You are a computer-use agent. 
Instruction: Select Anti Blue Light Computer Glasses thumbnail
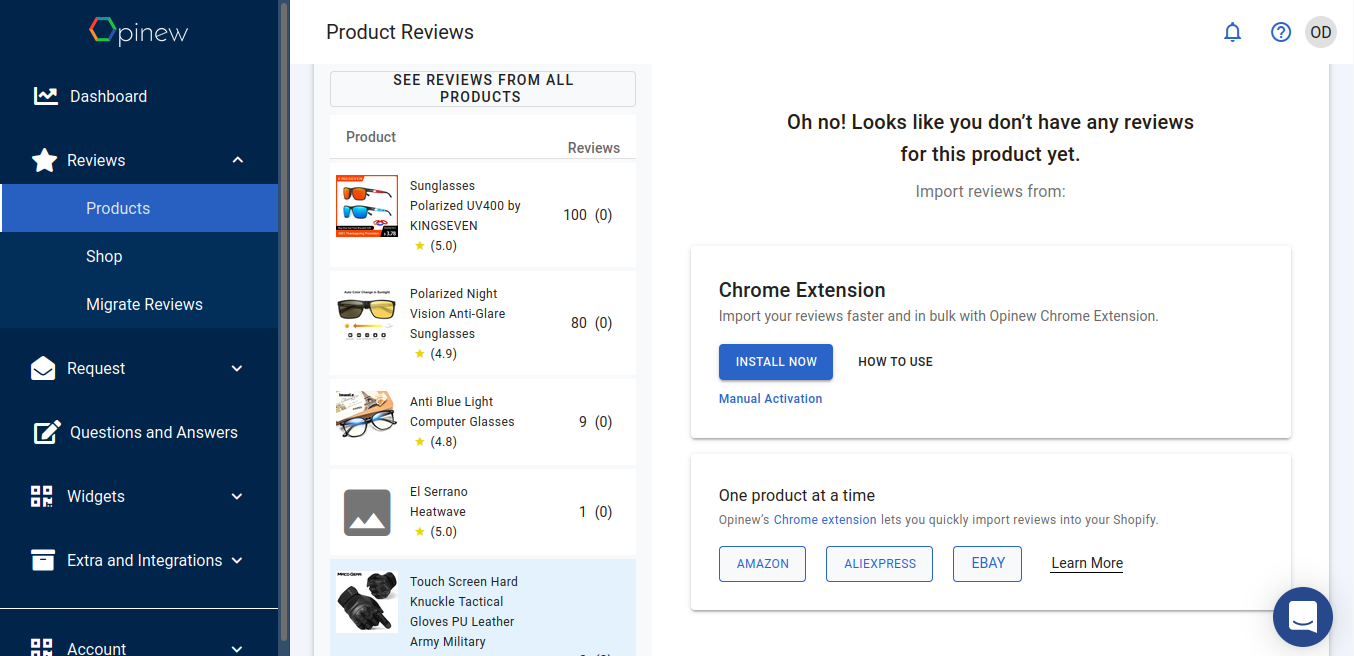point(367,414)
